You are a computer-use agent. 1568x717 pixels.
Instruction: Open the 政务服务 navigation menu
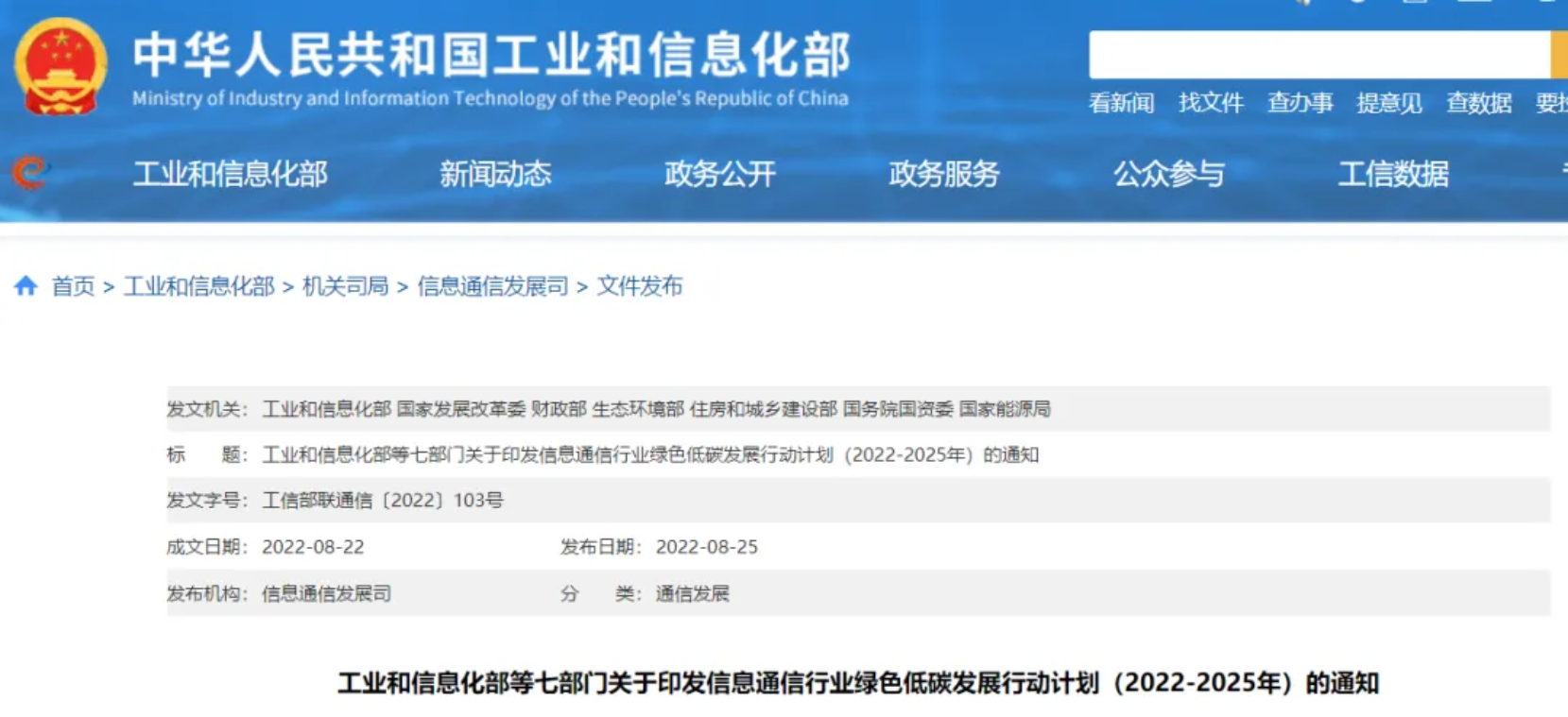[x=943, y=174]
